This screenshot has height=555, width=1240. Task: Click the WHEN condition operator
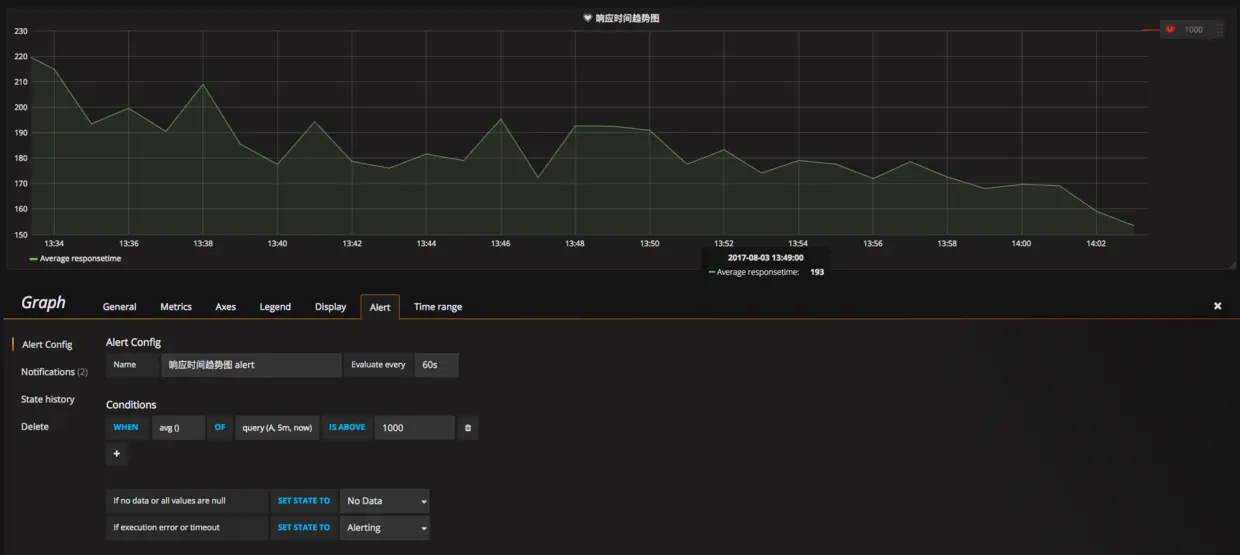click(126, 428)
